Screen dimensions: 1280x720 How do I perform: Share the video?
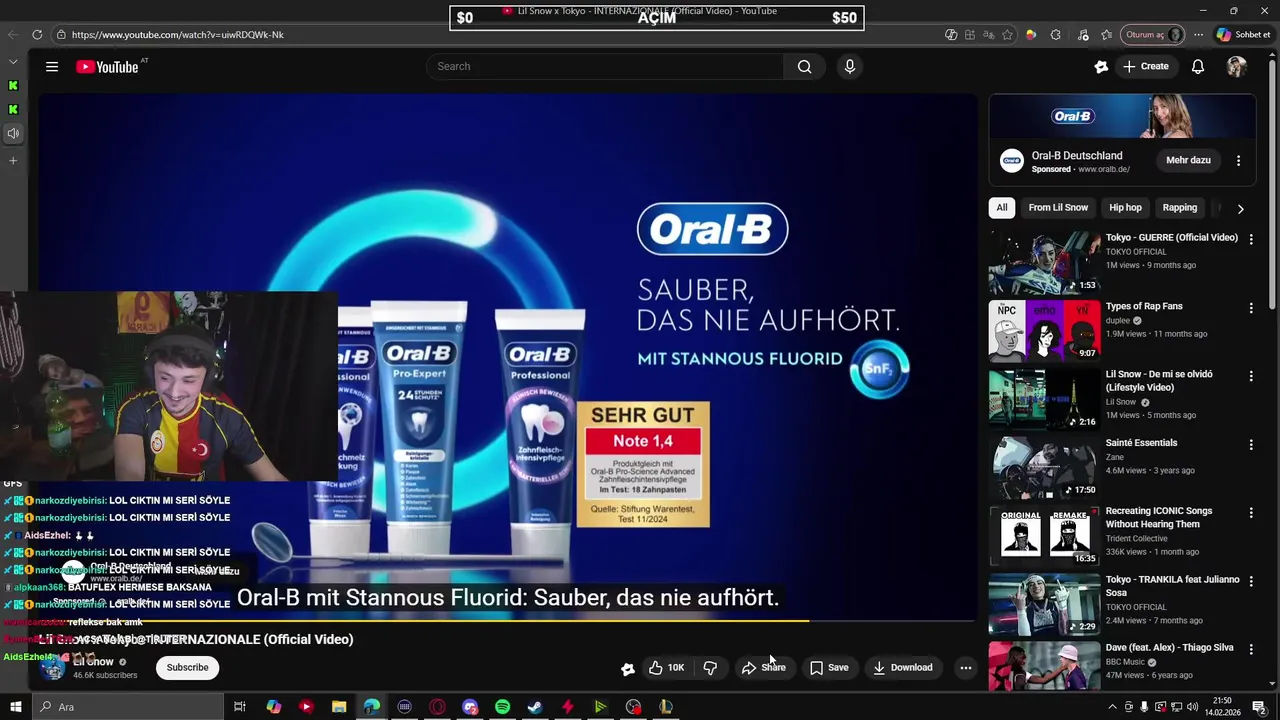763,668
